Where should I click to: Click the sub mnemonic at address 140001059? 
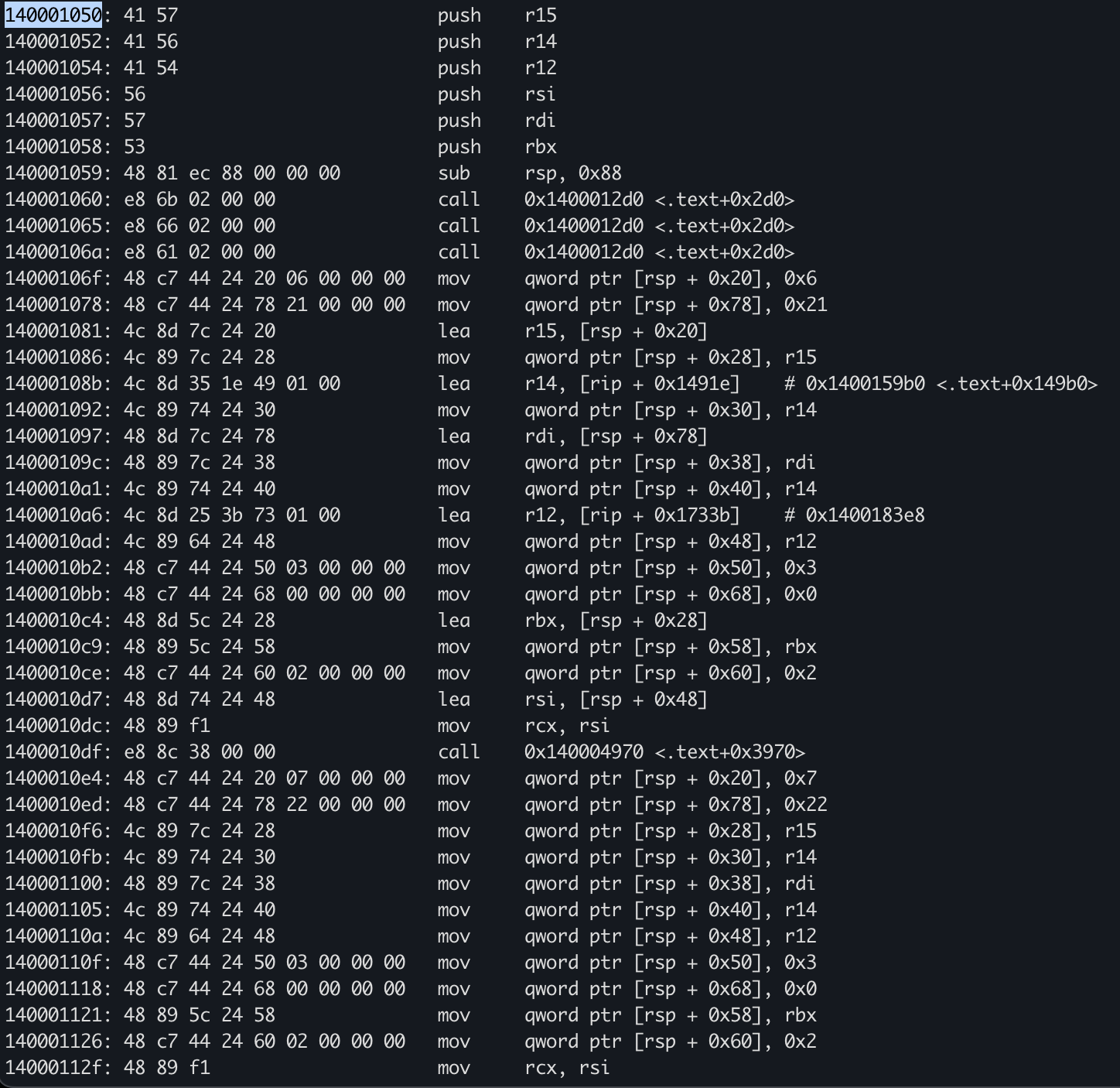(x=453, y=173)
